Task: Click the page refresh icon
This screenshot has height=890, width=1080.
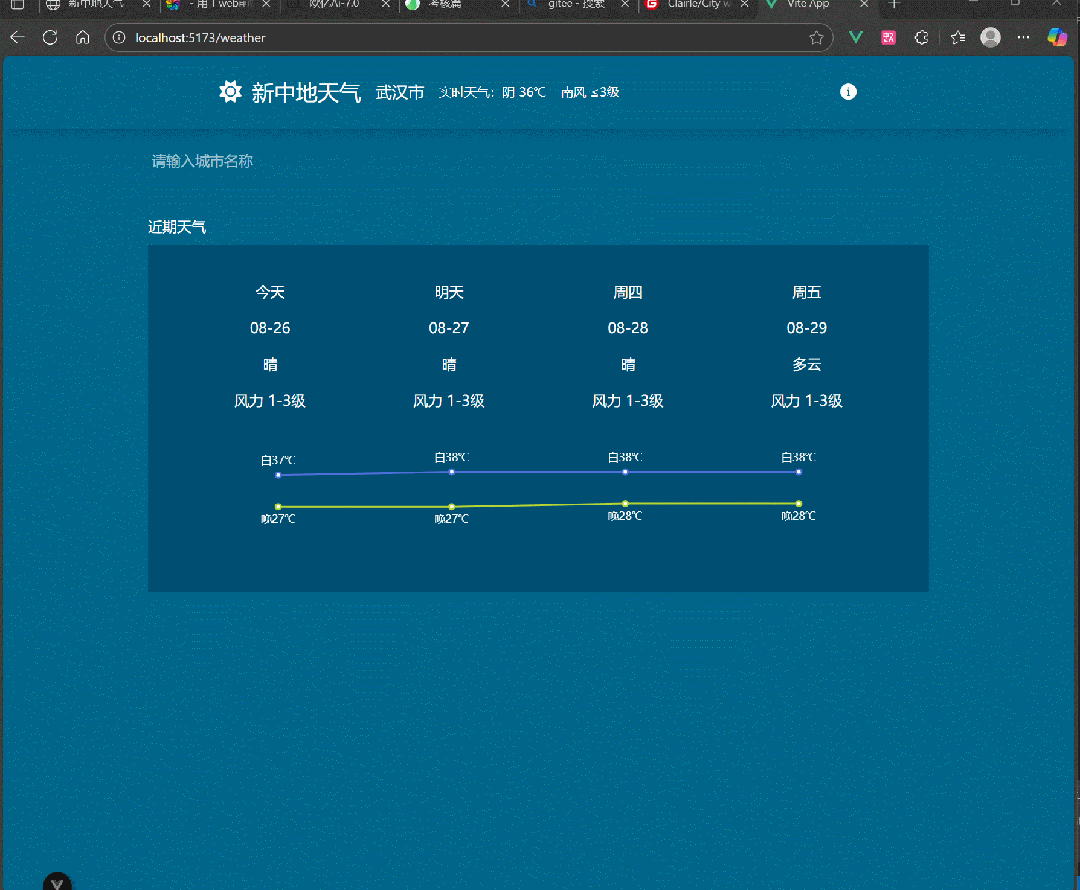Action: coord(50,37)
